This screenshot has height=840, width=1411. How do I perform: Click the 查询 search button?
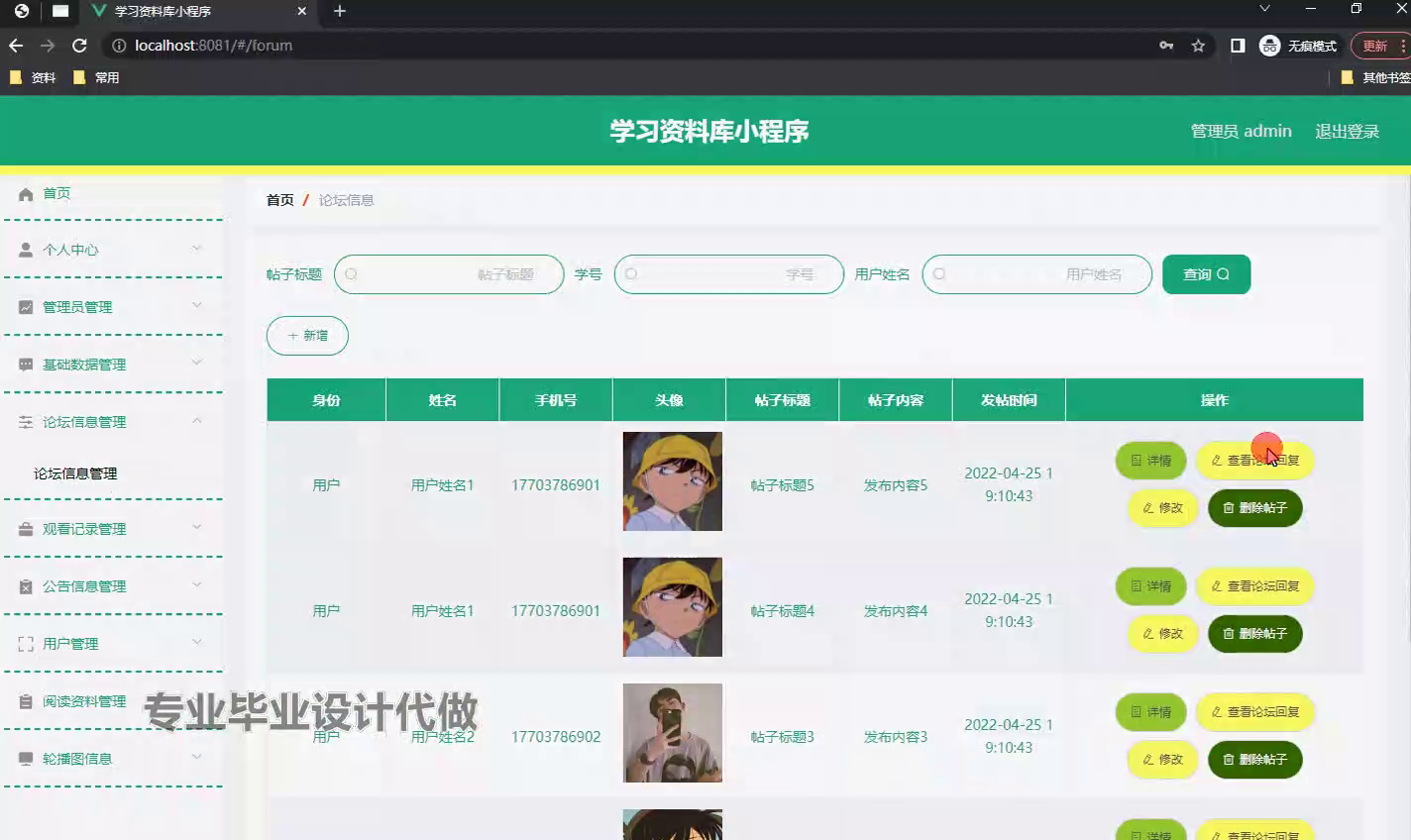point(1206,274)
